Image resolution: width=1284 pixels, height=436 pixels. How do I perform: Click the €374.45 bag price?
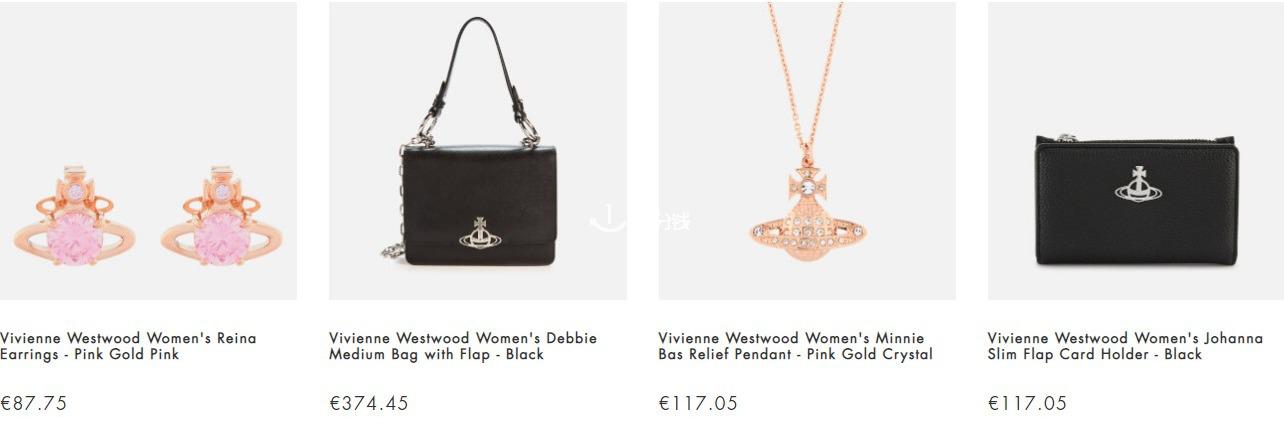[369, 404]
